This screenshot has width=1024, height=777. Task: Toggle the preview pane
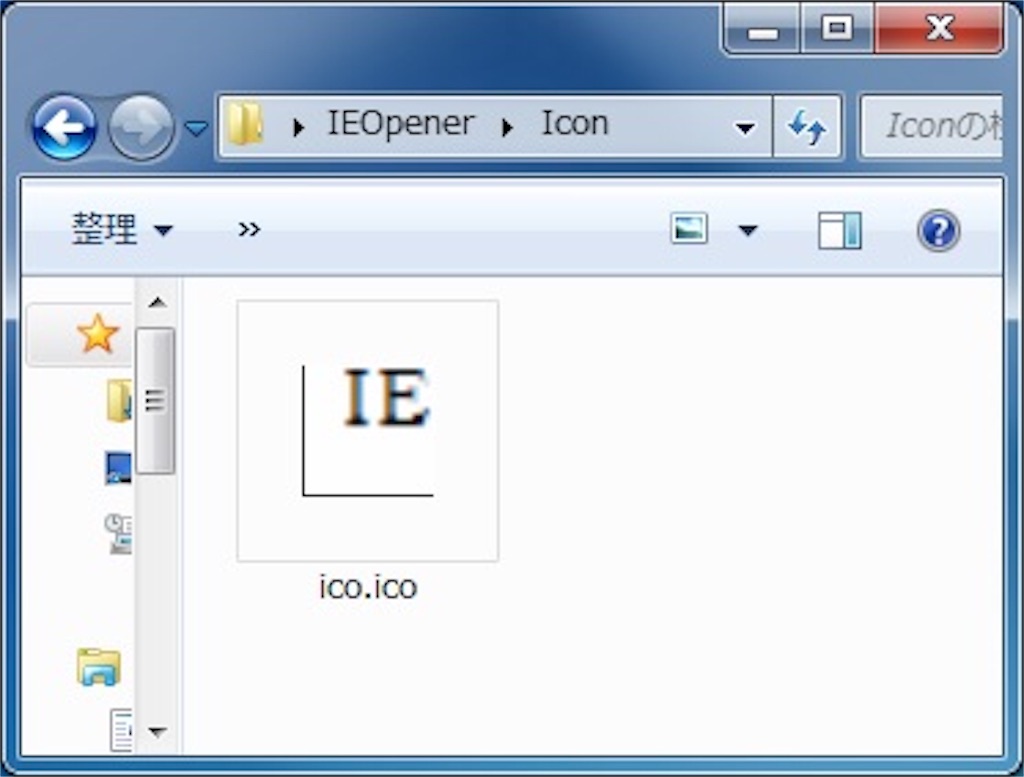[x=840, y=230]
